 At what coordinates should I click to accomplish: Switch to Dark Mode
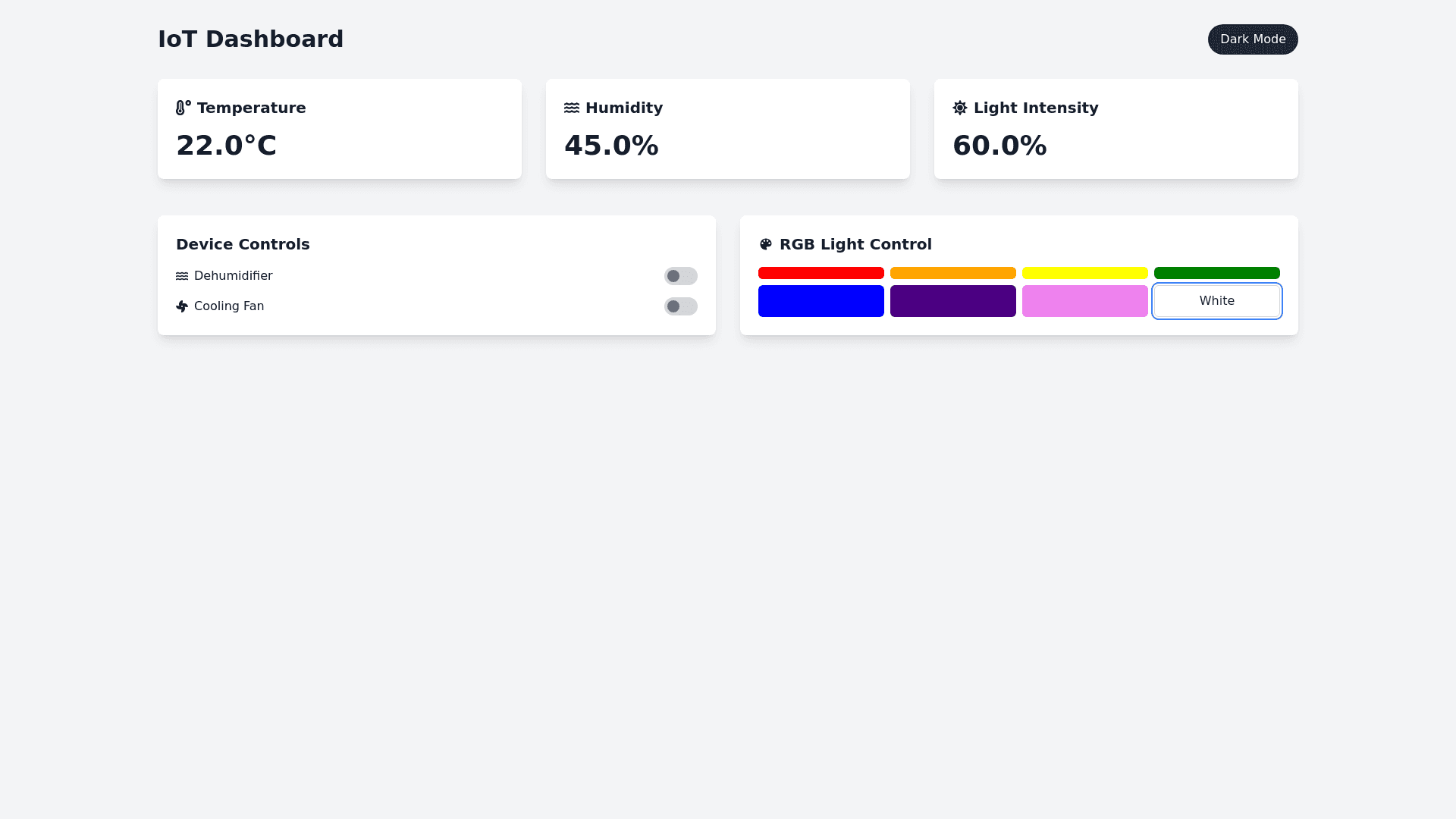coord(1252,39)
